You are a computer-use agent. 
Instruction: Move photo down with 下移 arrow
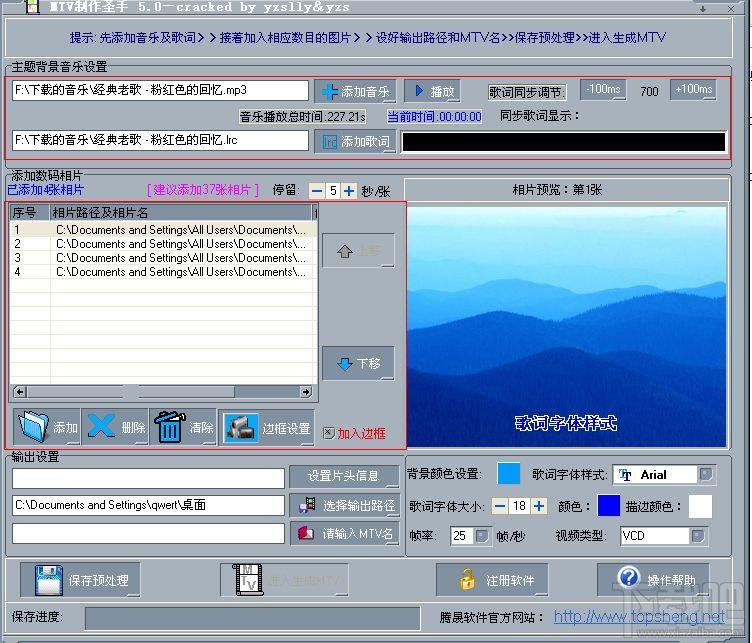358,363
